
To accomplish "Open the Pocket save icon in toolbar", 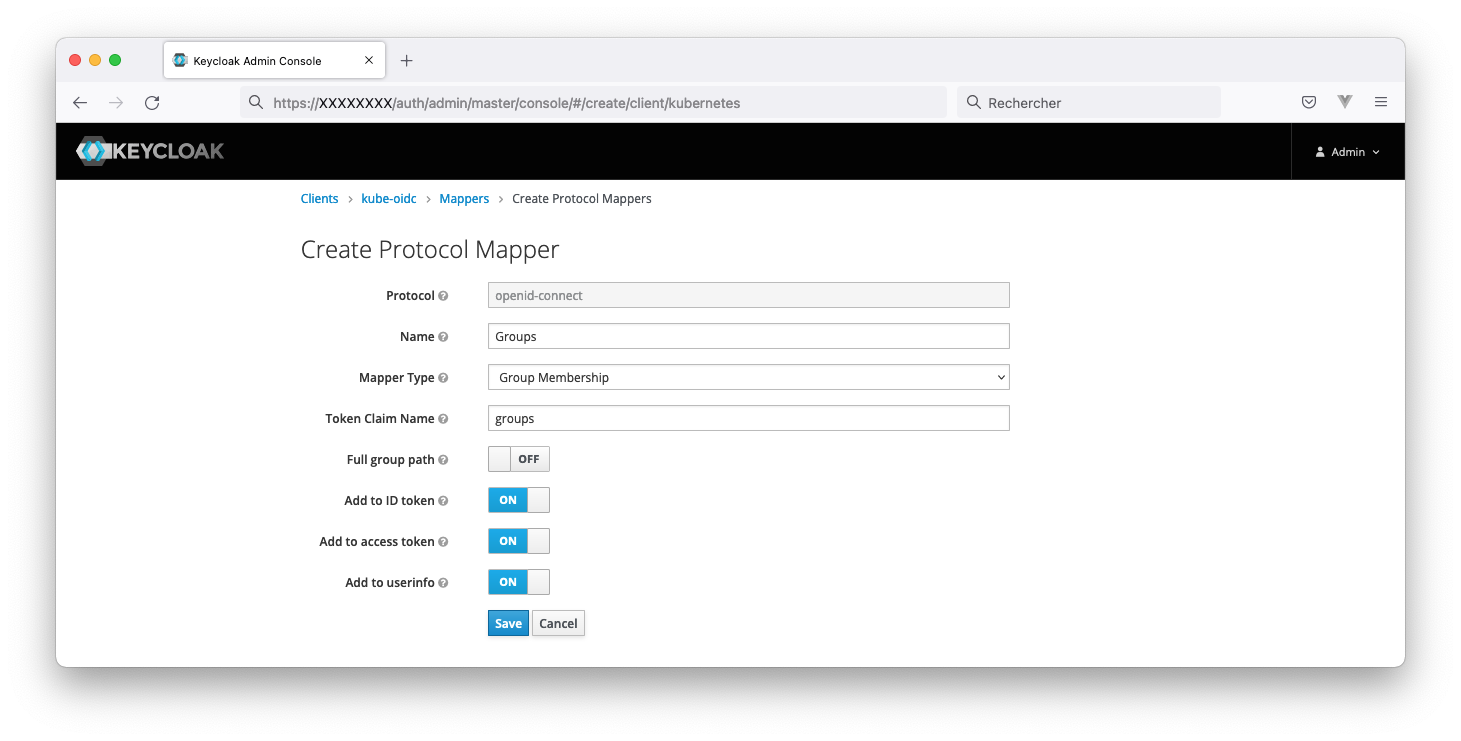I will pyautogui.click(x=1308, y=102).
